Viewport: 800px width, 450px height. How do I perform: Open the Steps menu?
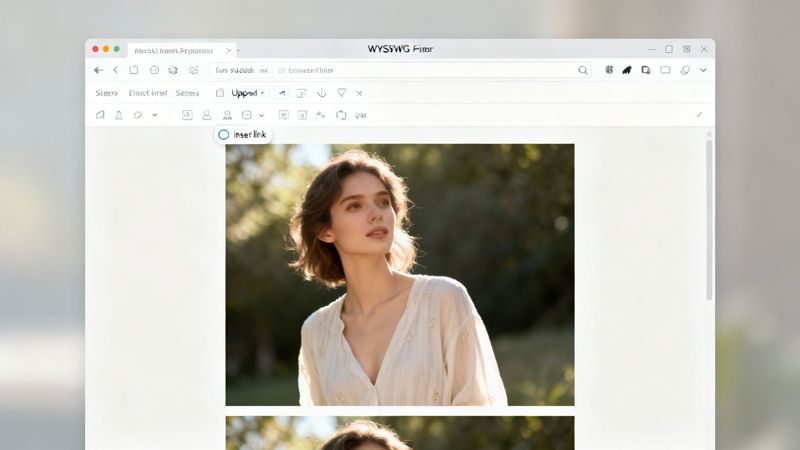point(107,93)
